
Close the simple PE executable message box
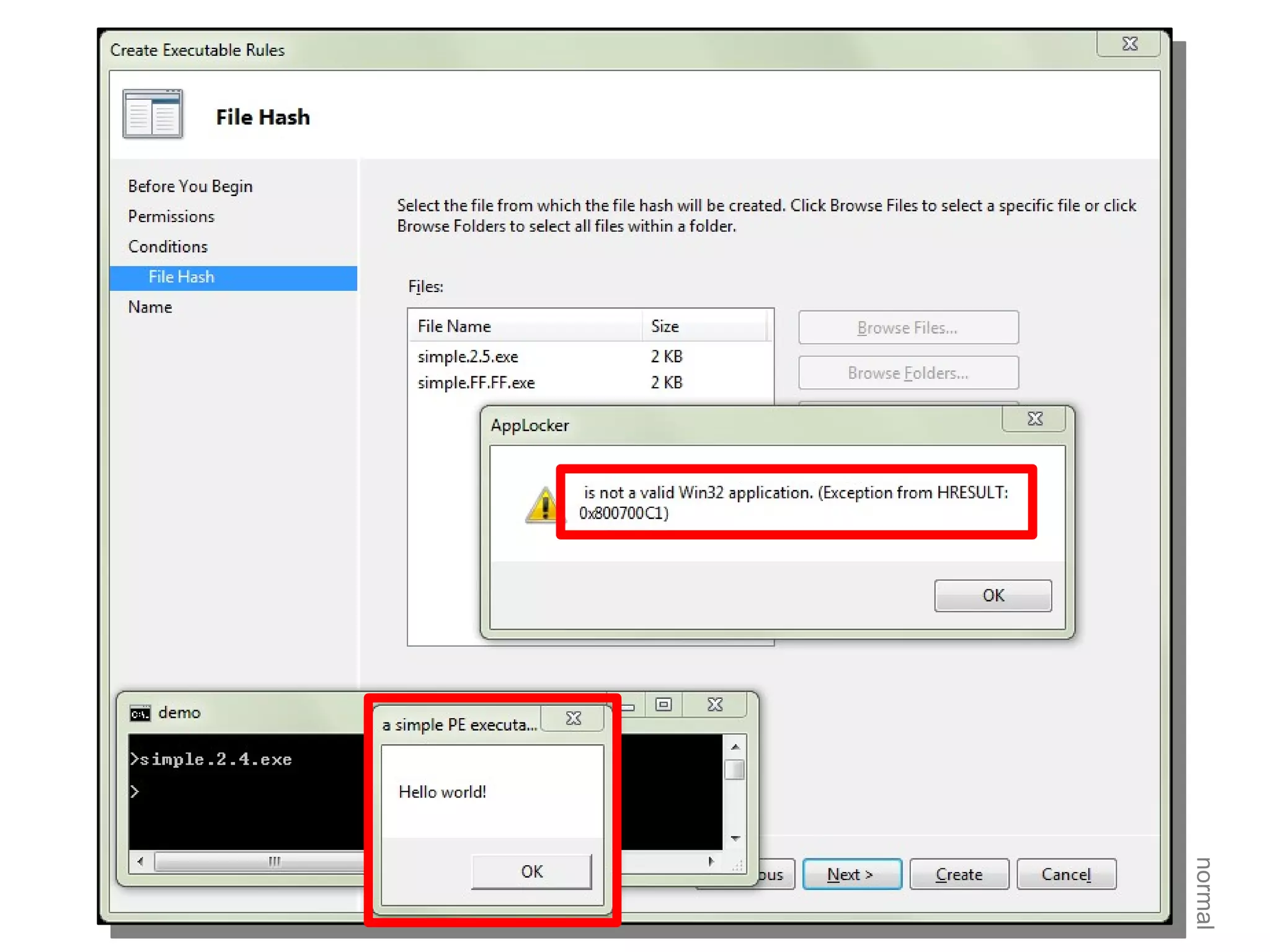click(x=574, y=718)
